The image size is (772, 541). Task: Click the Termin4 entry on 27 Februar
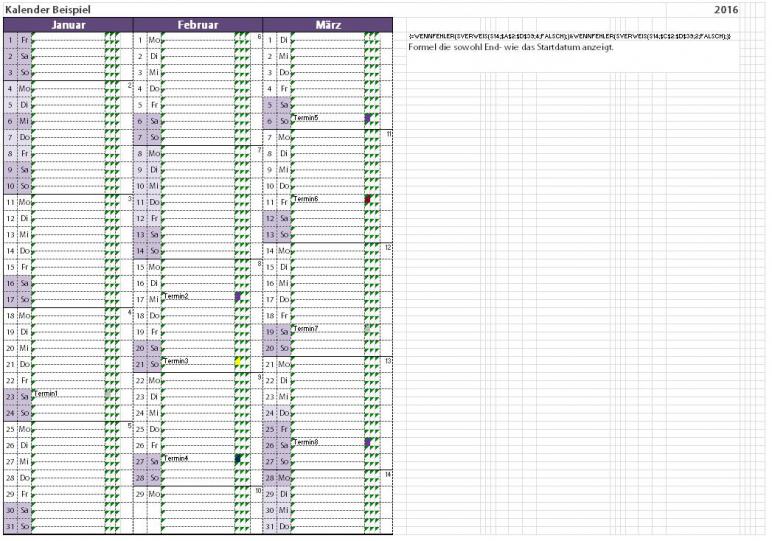coord(176,458)
